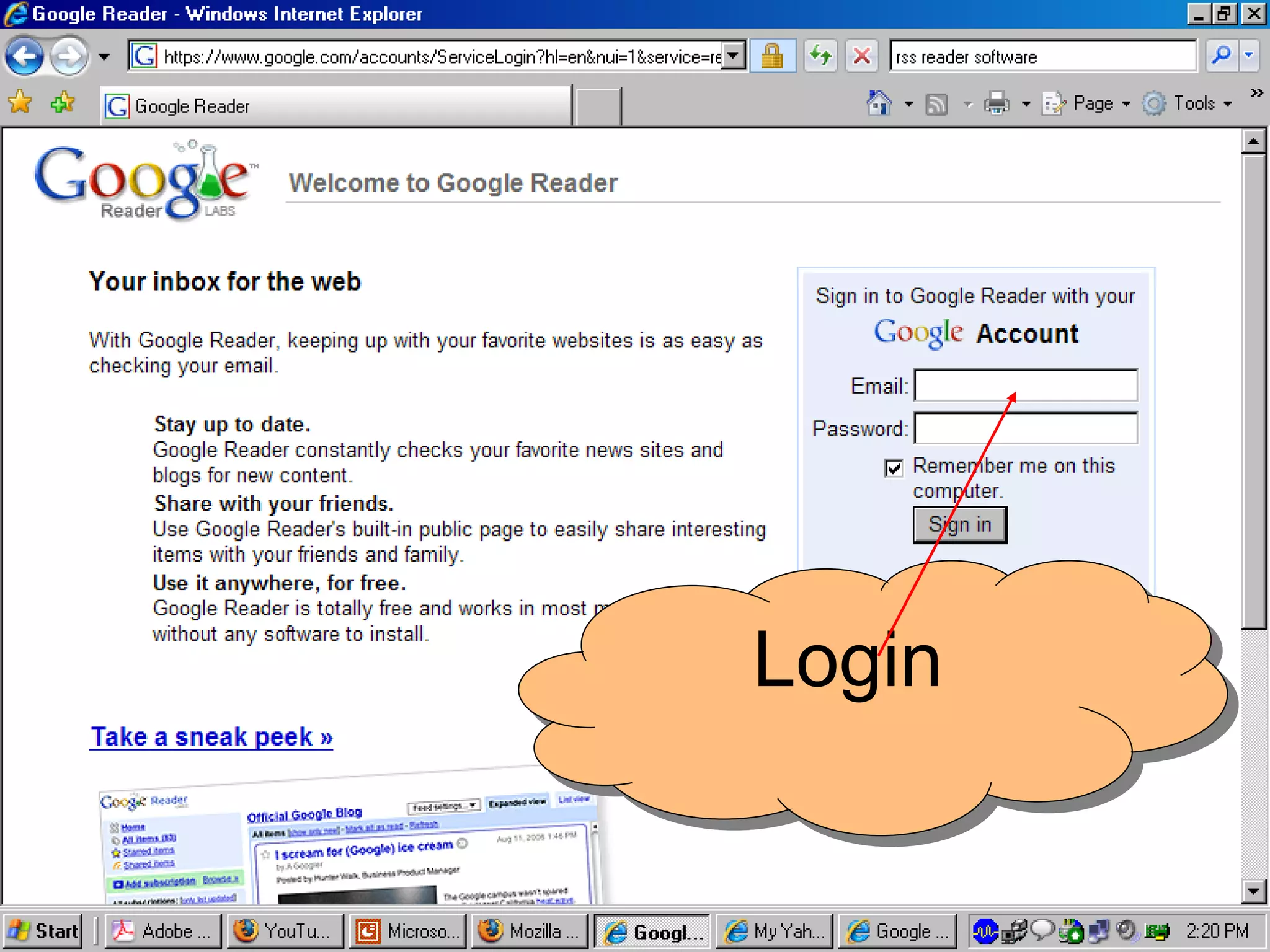Screen dimensions: 1270x952
Task: Switch to the My Yah... taskbar window
Action: (x=775, y=931)
